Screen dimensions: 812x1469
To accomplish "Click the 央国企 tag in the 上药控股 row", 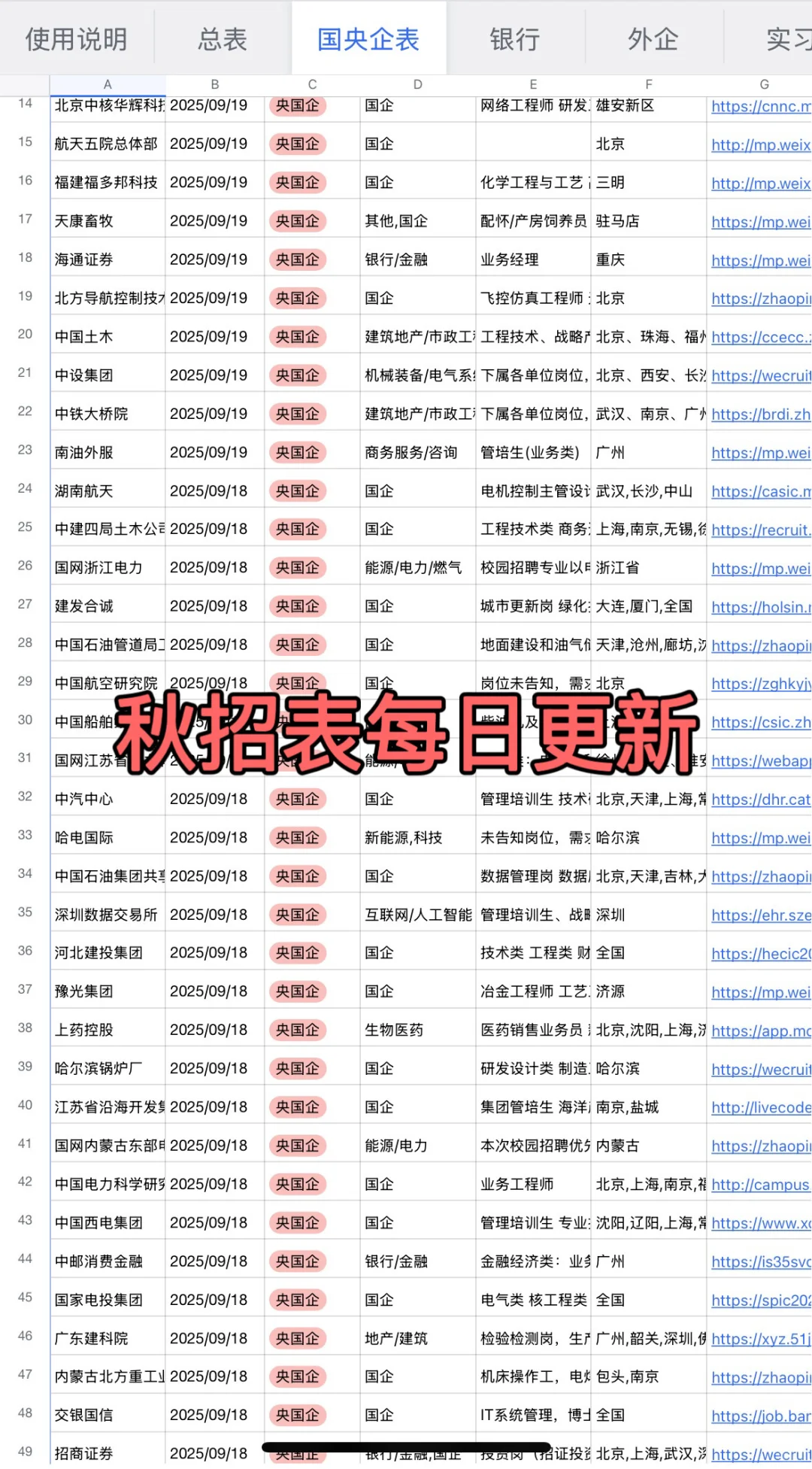I will pyautogui.click(x=298, y=1030).
